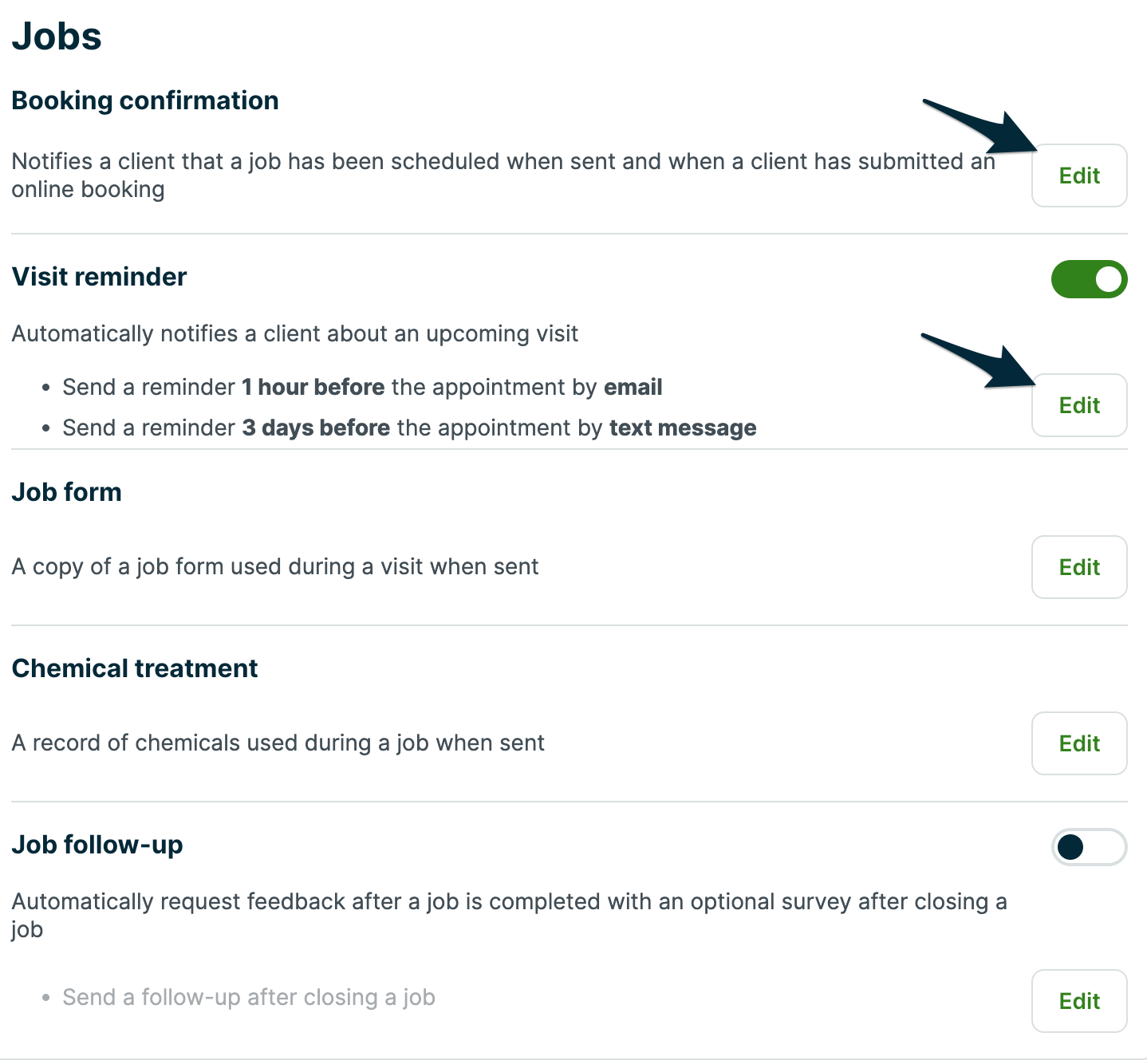This screenshot has width=1147, height=1064.
Task: Click the Job follow-up section title
Action: [97, 845]
